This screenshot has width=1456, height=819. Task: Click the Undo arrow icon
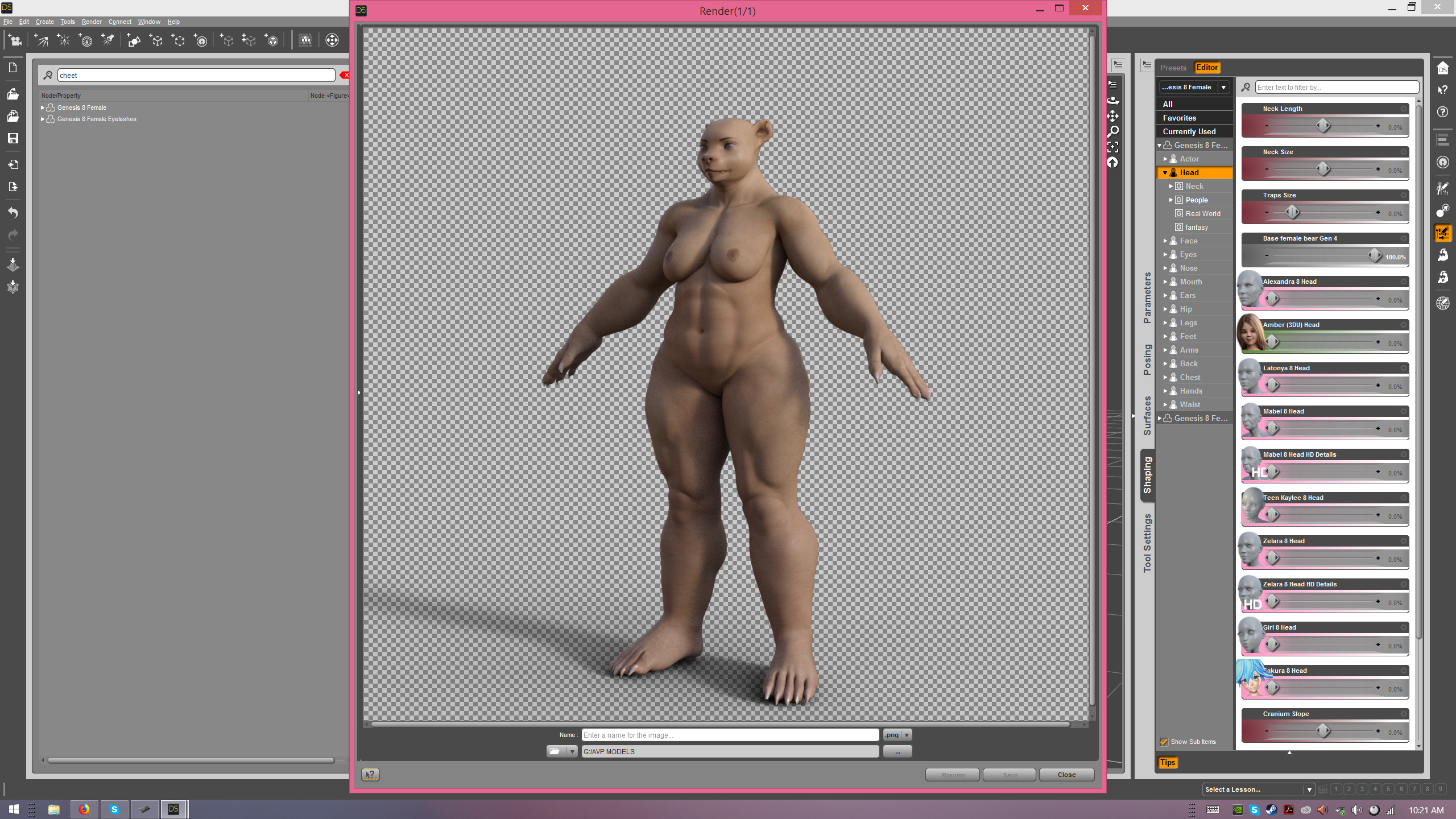[x=13, y=213]
